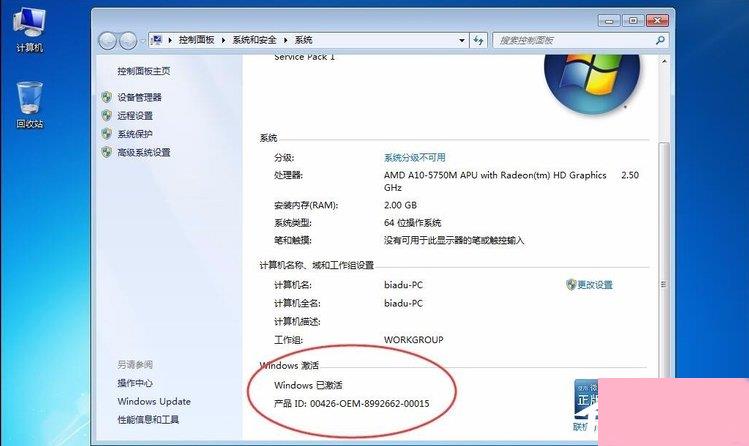
Task: Click the 2.00 GB RAM value
Action: point(400,205)
